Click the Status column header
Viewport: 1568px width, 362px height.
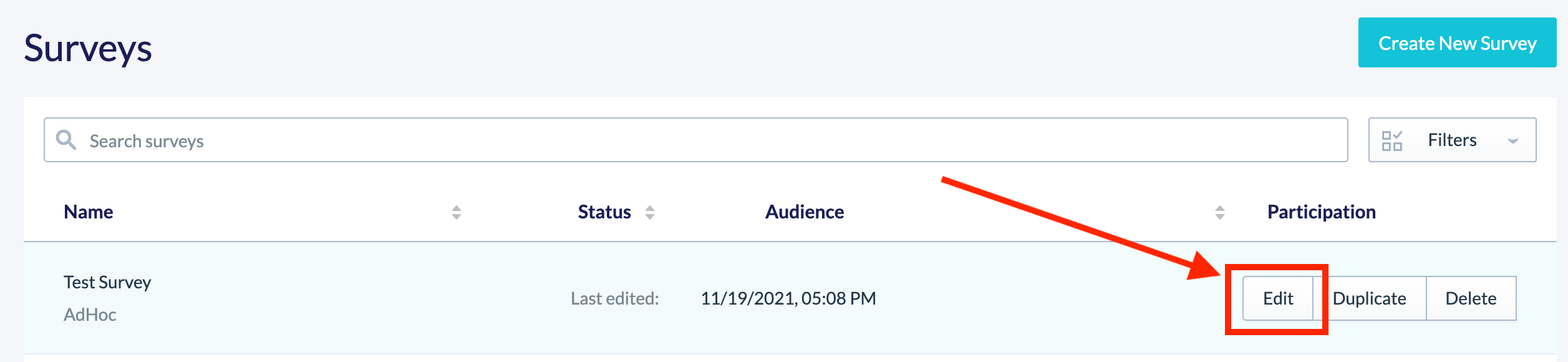(604, 212)
